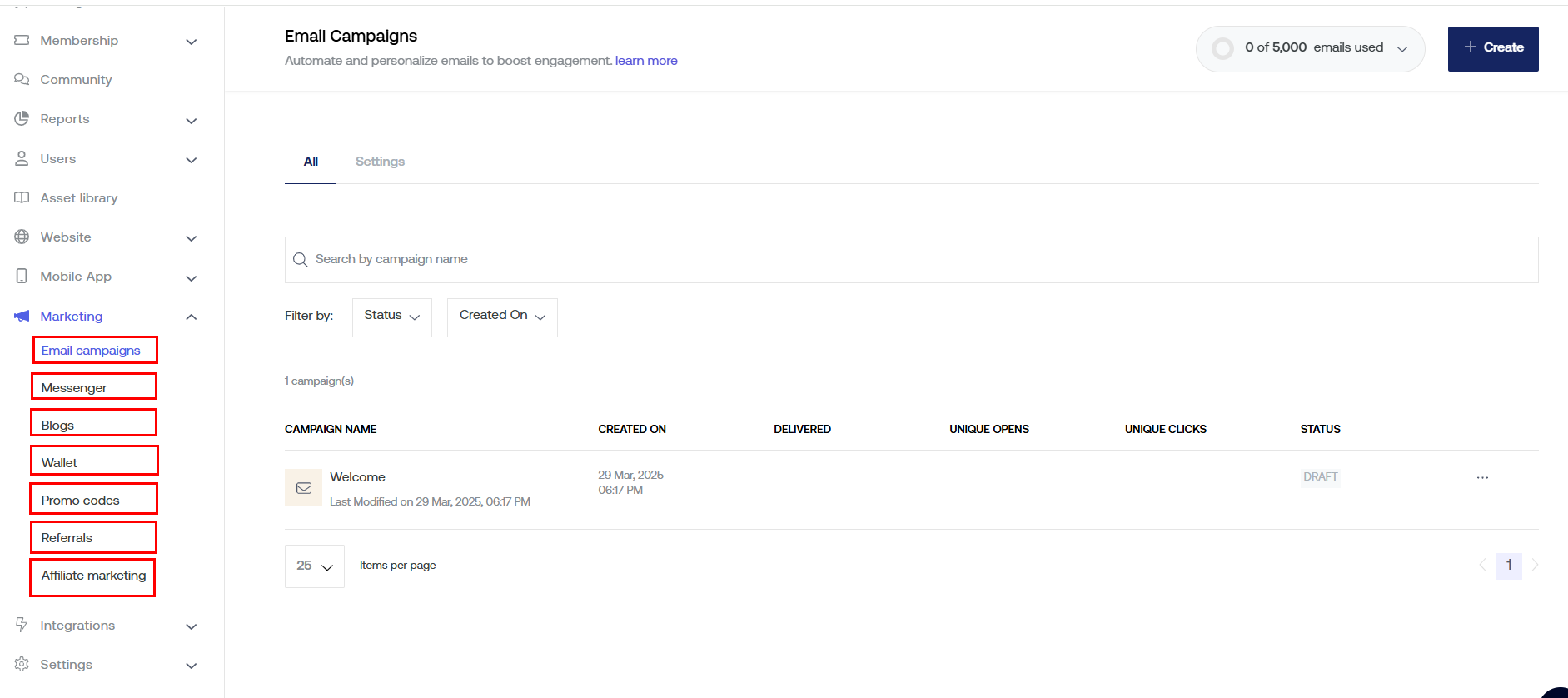Follow the learn more link
The height and width of the screenshot is (698, 1568).
(645, 61)
